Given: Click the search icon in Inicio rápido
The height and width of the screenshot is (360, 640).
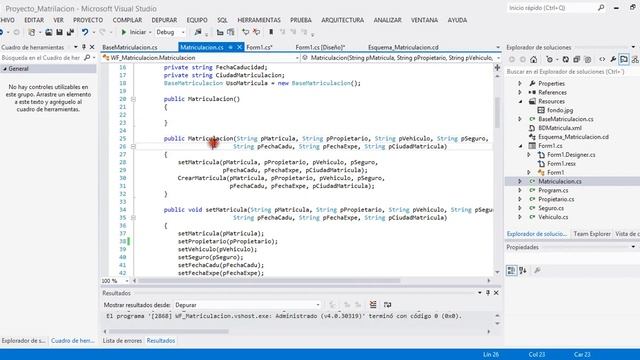Looking at the screenshot, I should pyautogui.click(x=601, y=8).
